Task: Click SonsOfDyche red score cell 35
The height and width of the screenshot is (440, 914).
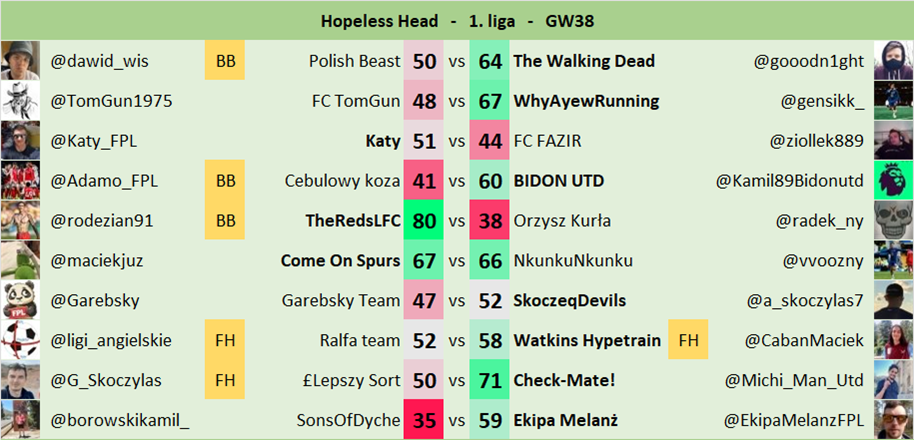Action: tap(424, 421)
